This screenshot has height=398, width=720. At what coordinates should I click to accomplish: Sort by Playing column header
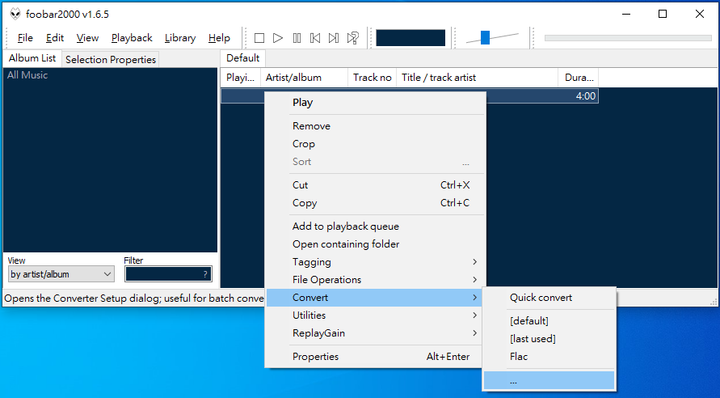(x=240, y=78)
